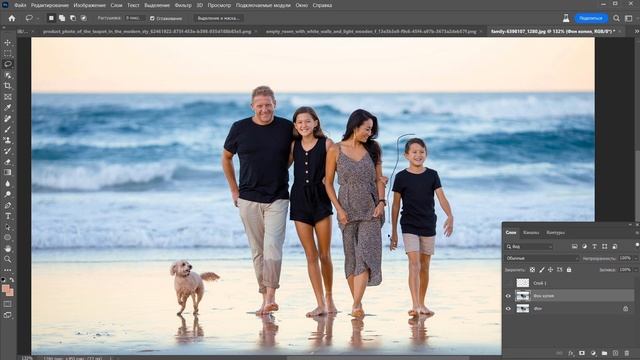Open the Изображение menu
The image size is (640, 360).
point(89,5)
